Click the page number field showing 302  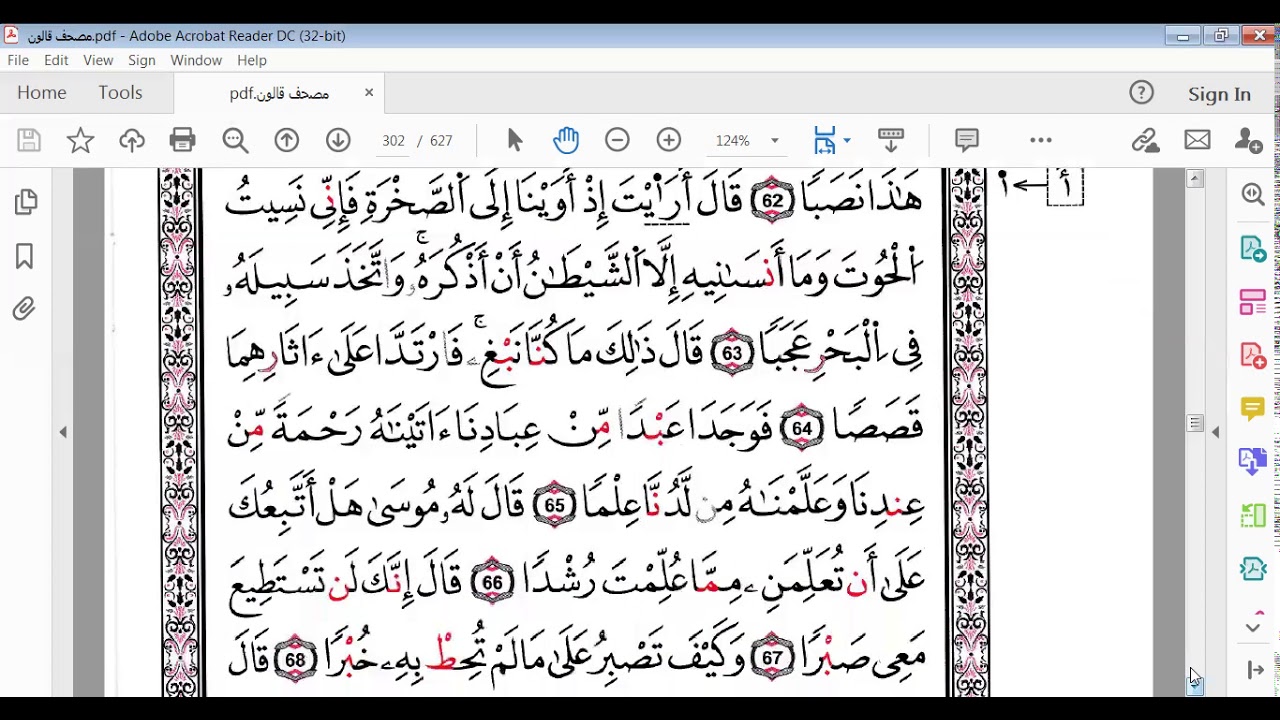pos(393,141)
